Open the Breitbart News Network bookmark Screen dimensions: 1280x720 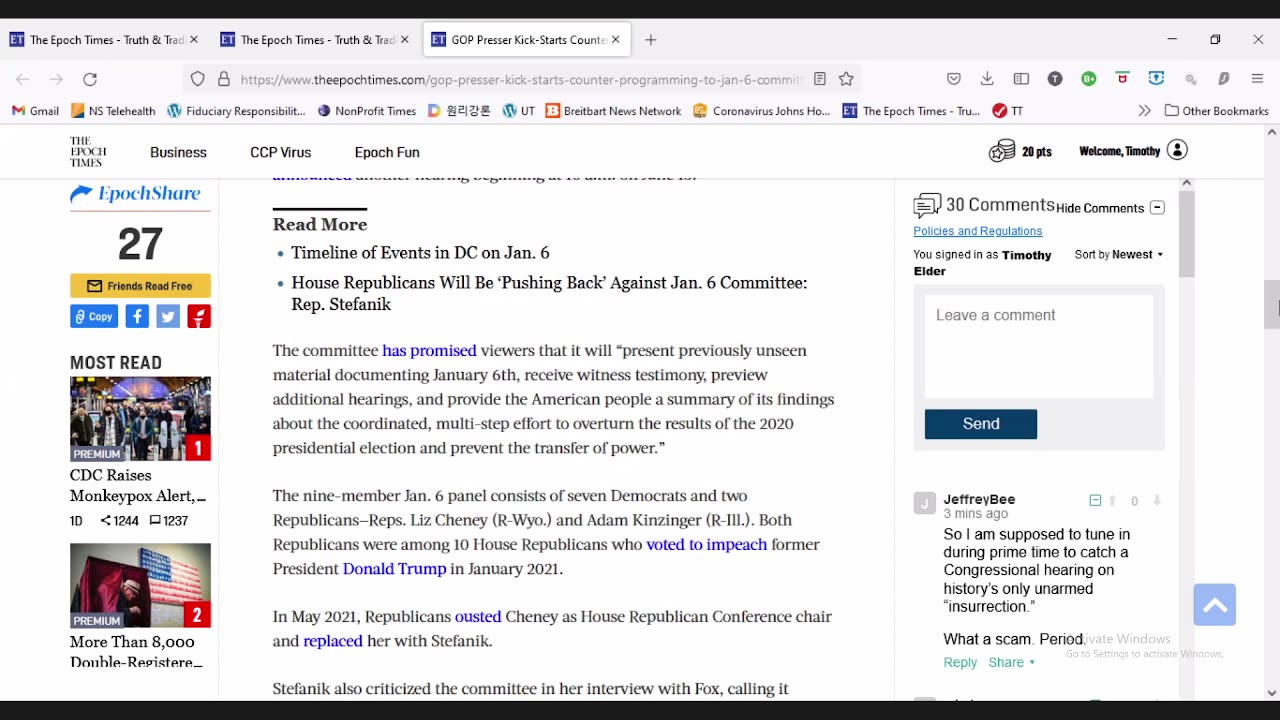point(613,111)
